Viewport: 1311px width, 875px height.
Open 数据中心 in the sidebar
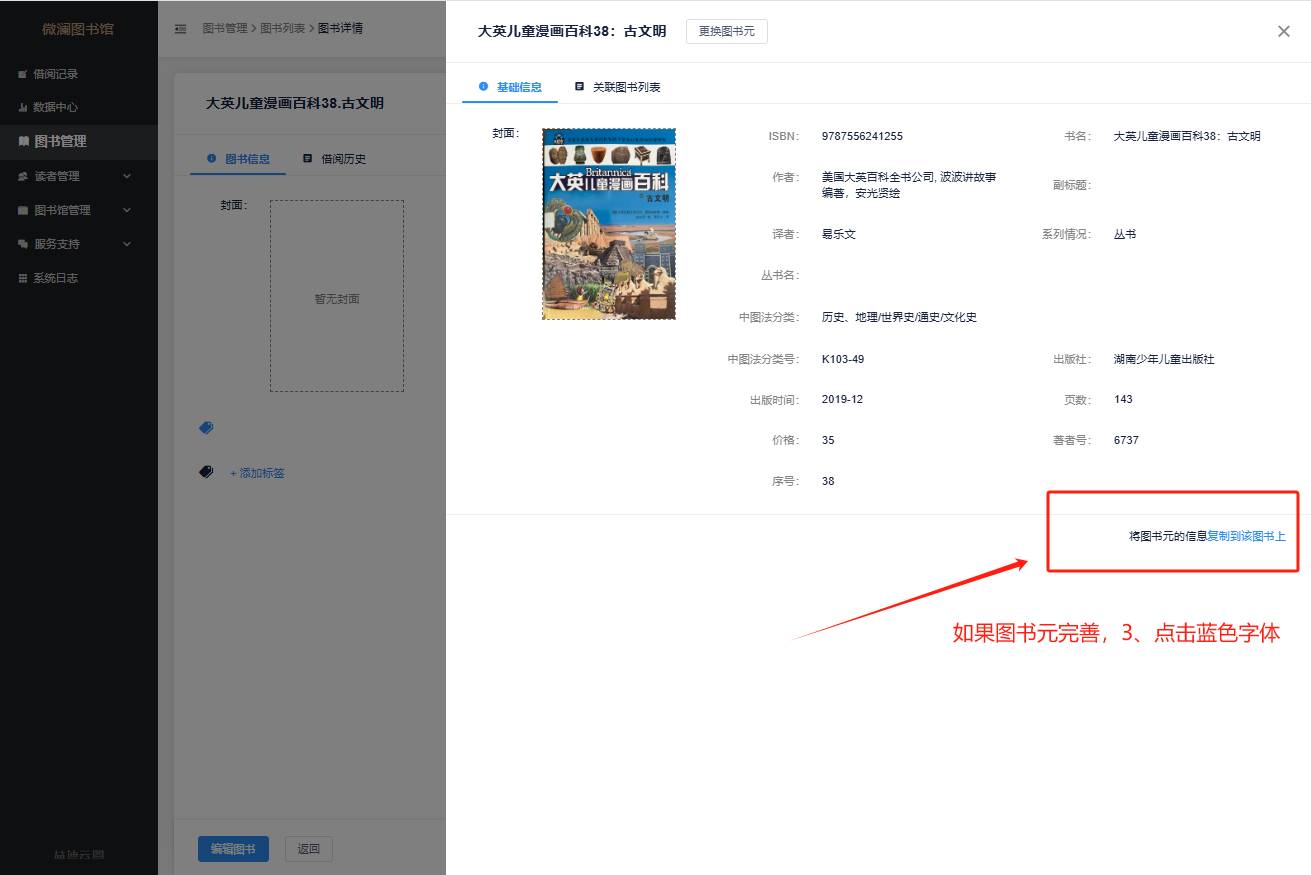point(55,107)
